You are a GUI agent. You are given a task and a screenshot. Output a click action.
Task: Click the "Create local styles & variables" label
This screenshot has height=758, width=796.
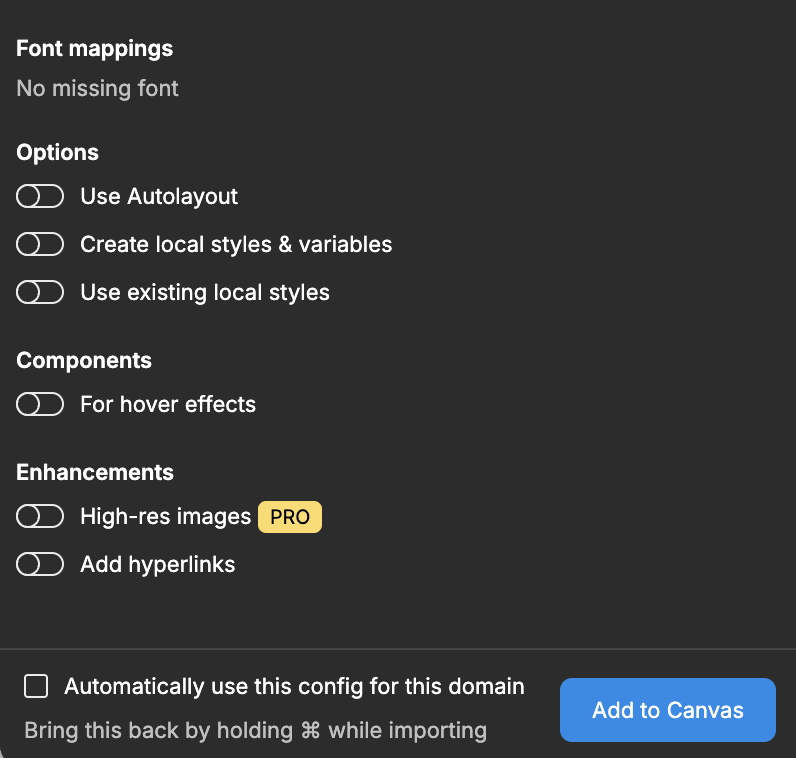click(236, 244)
